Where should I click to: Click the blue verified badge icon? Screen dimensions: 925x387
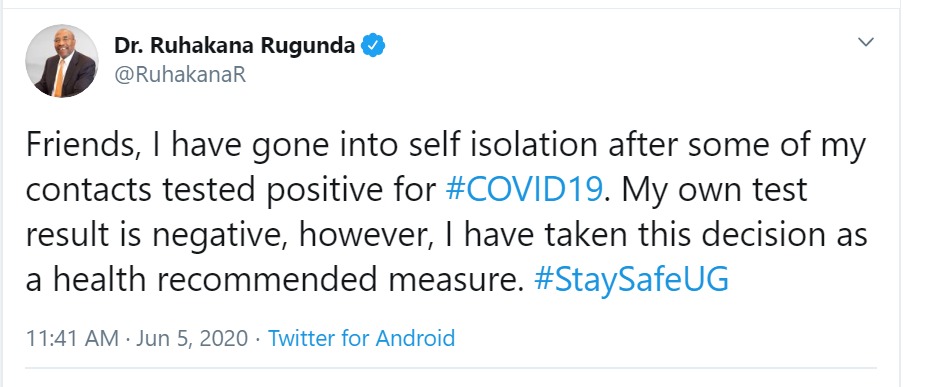click(373, 45)
